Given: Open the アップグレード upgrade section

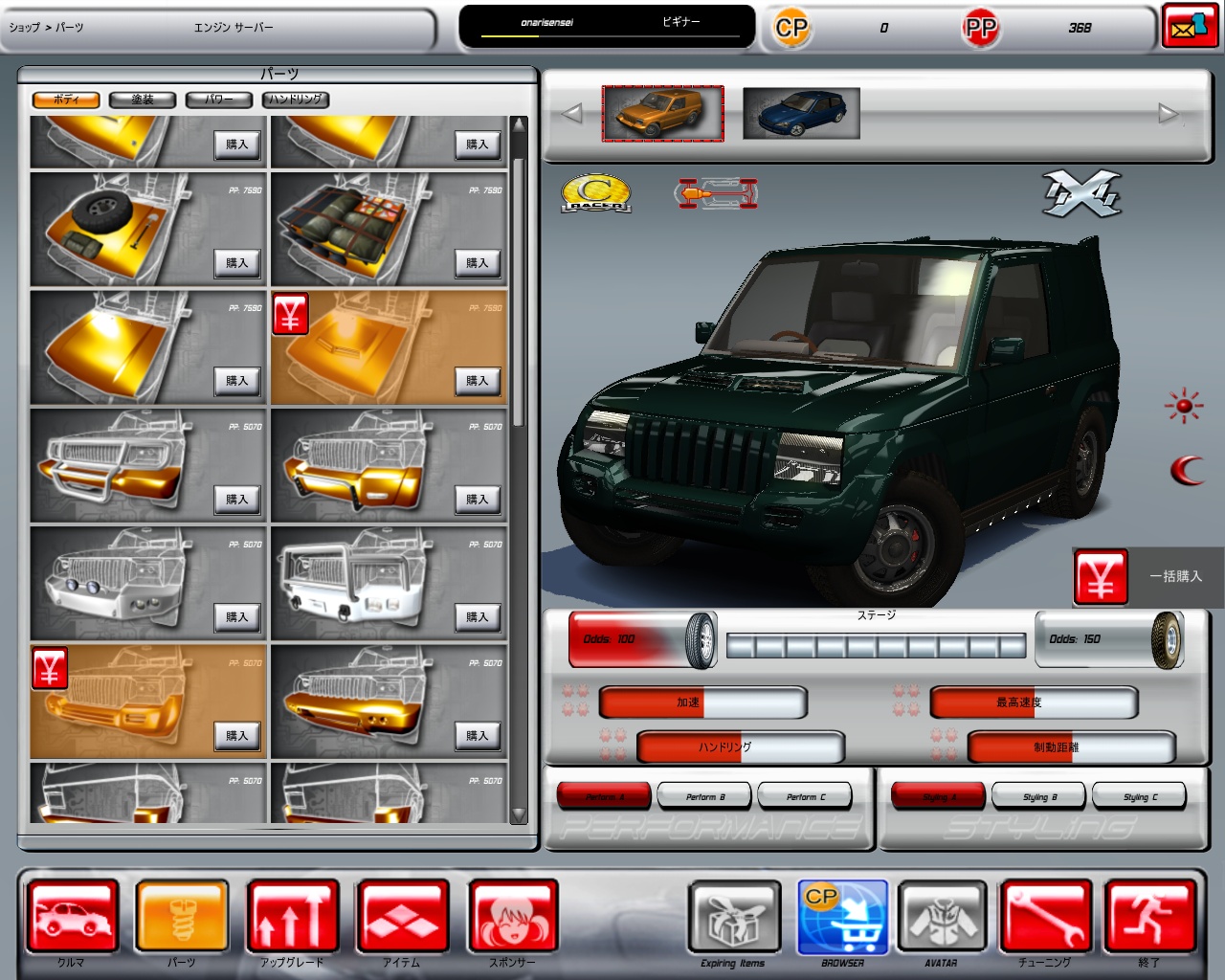Looking at the screenshot, I should pyautogui.click(x=292, y=917).
